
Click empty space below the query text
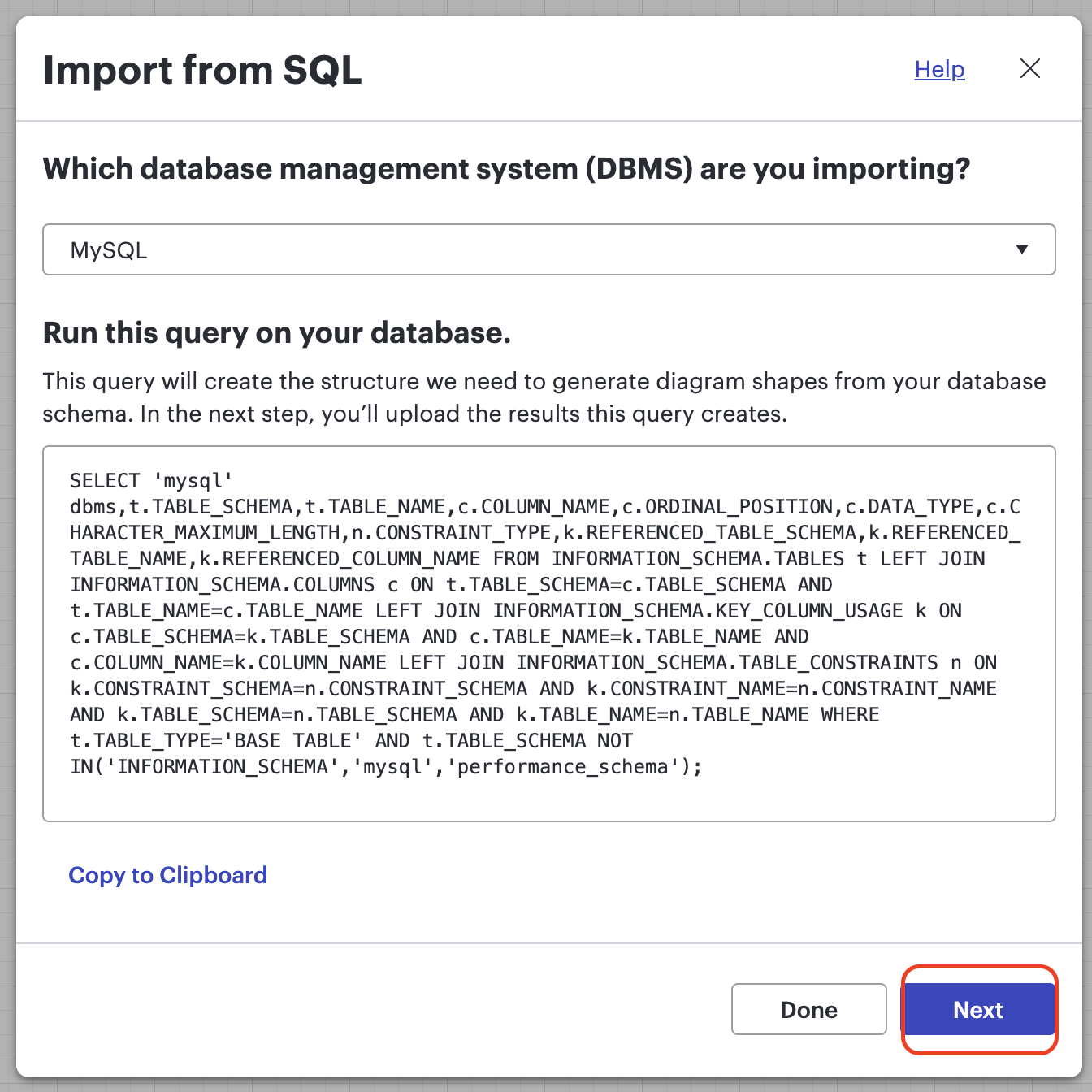[x=549, y=800]
